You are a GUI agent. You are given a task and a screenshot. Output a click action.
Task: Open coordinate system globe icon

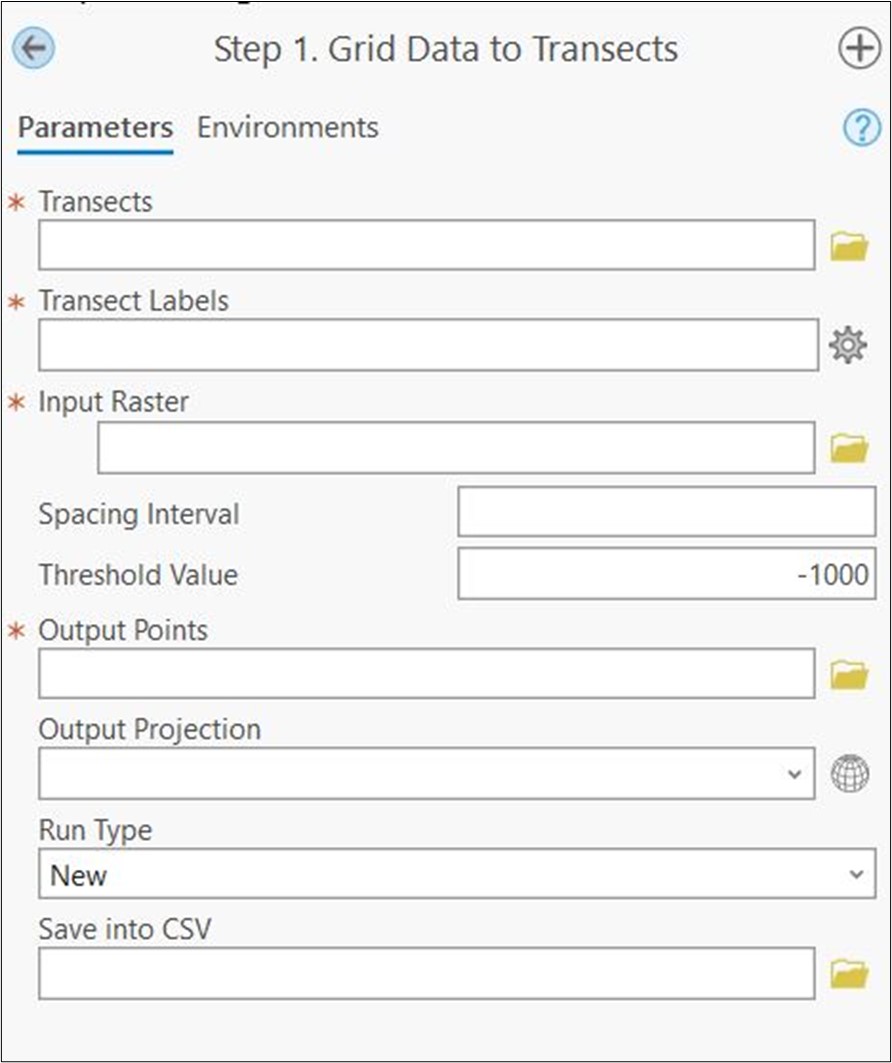tap(850, 773)
